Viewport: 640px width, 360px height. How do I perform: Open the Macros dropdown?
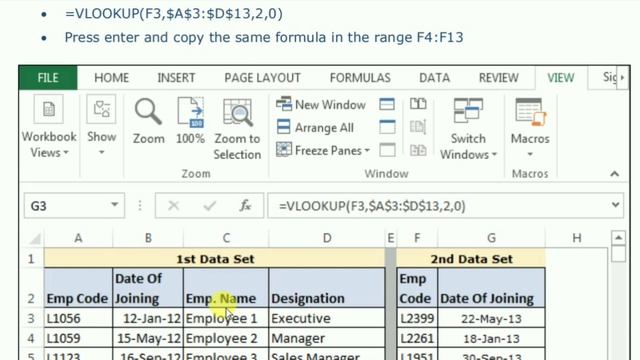530,128
